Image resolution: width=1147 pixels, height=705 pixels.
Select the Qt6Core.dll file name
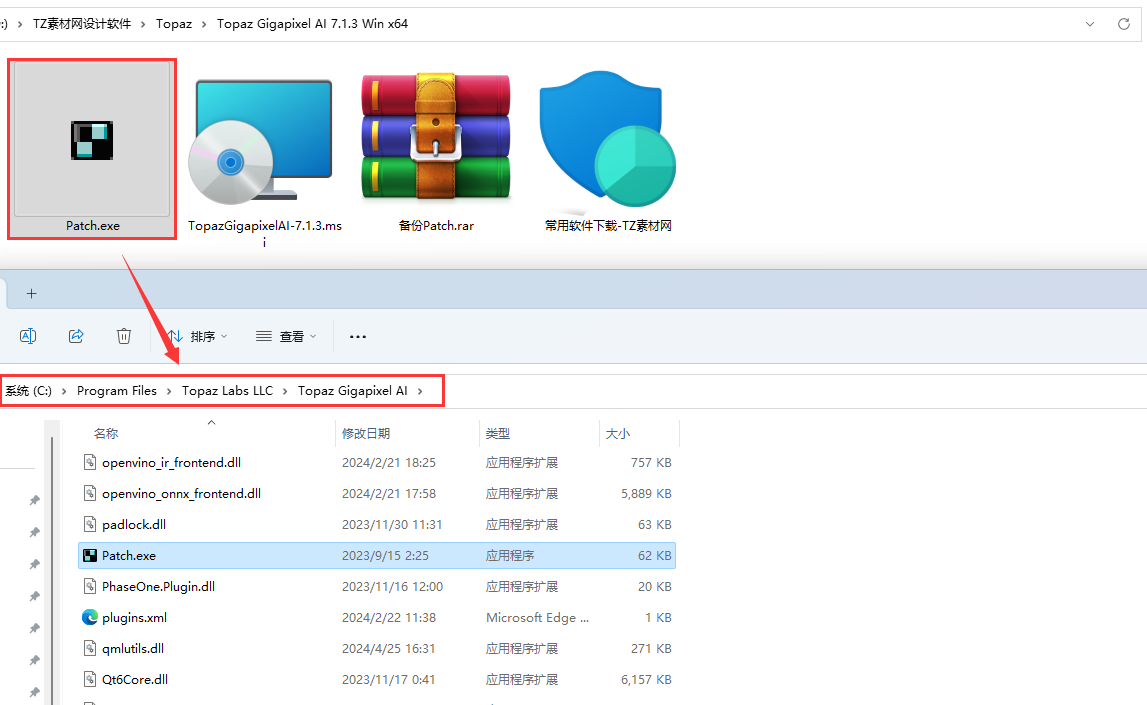(x=135, y=679)
